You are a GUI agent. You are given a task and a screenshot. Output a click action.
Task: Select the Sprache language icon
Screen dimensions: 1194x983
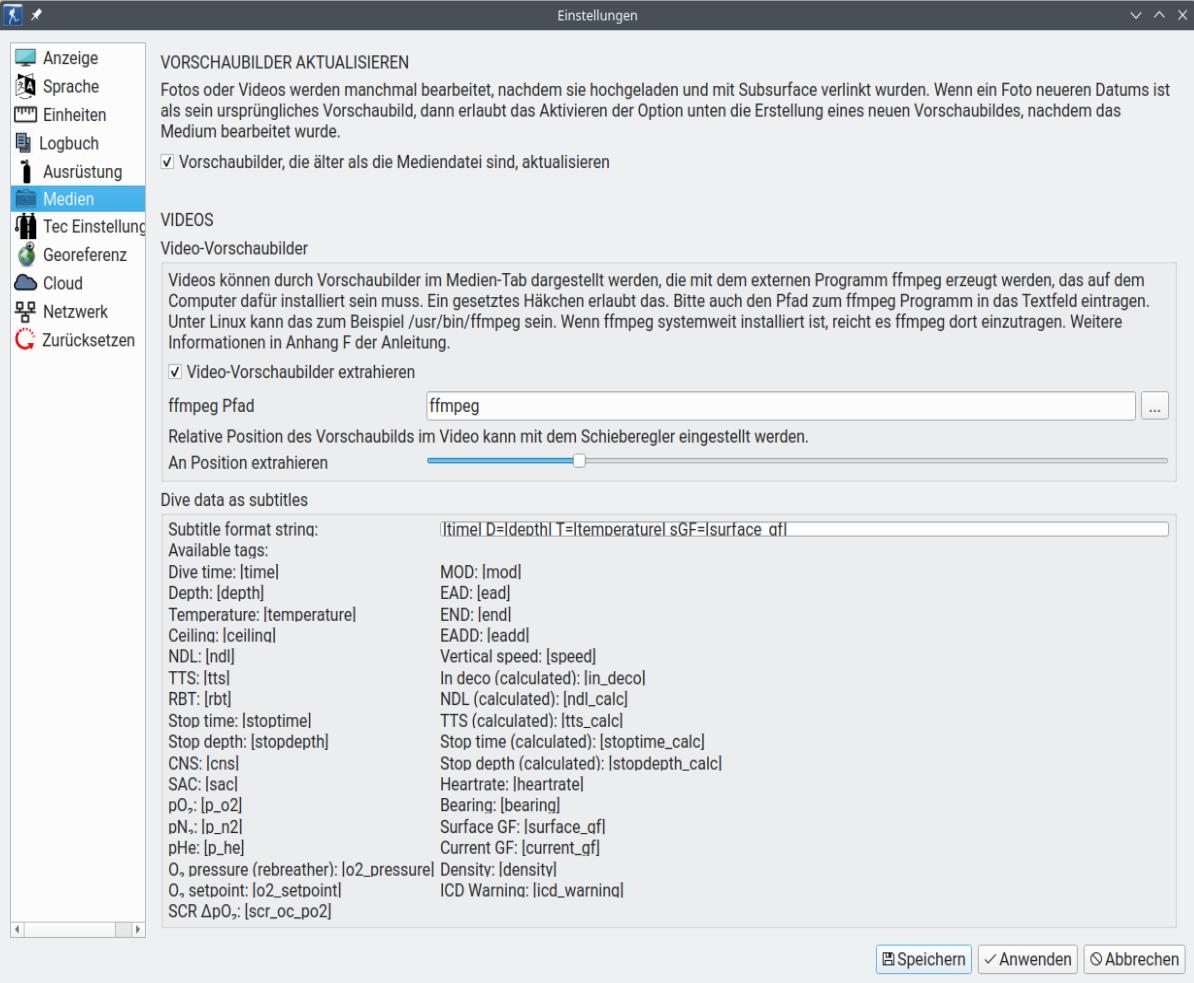pyautogui.click(x=25, y=87)
